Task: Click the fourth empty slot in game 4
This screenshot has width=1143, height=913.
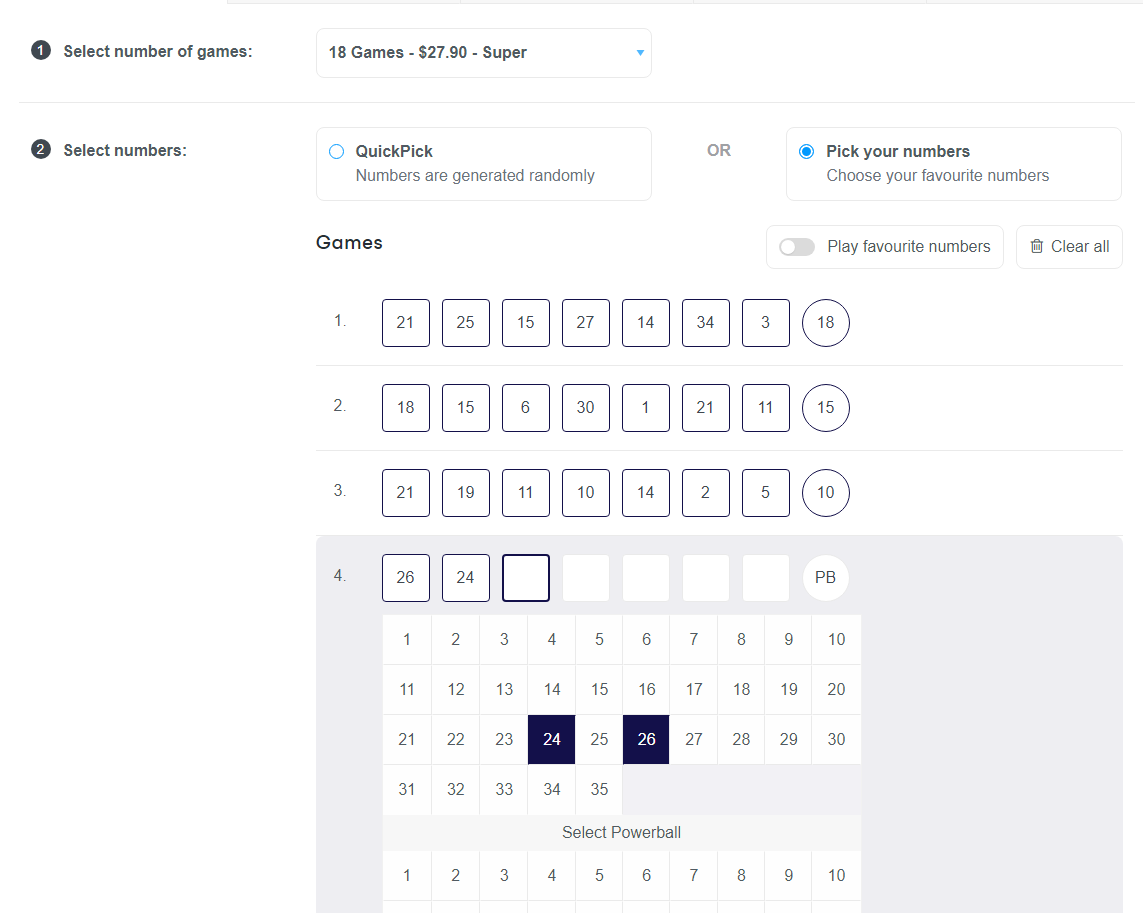Action: coord(585,578)
